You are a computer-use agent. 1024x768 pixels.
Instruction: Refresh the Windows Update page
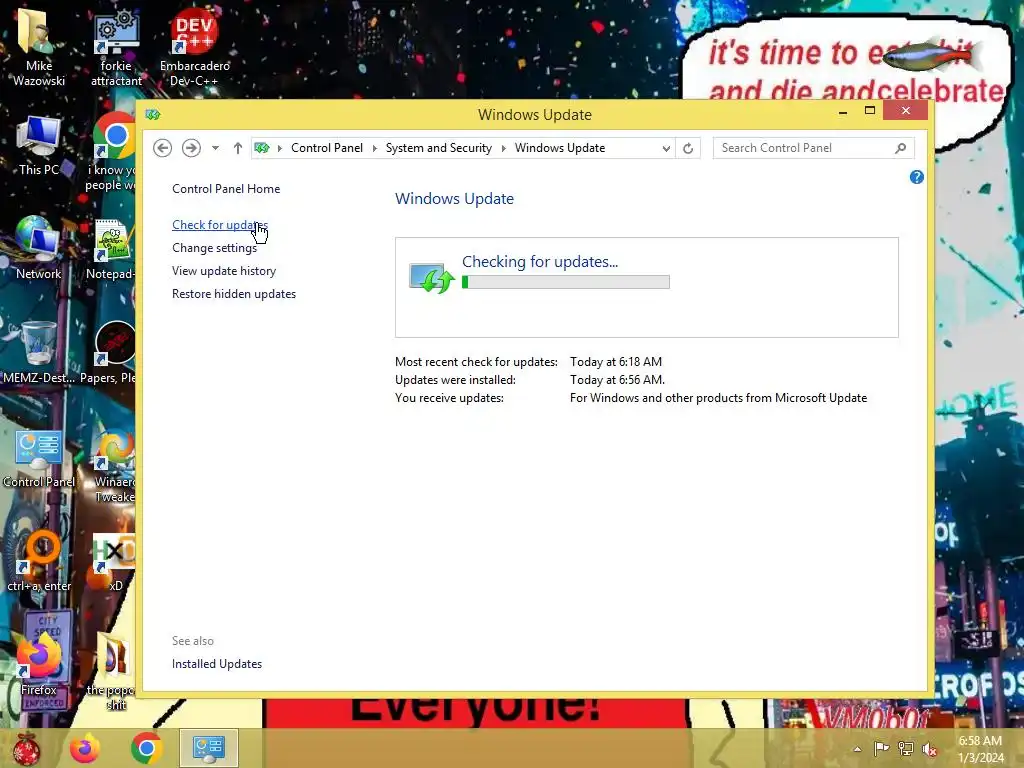pyautogui.click(x=688, y=148)
